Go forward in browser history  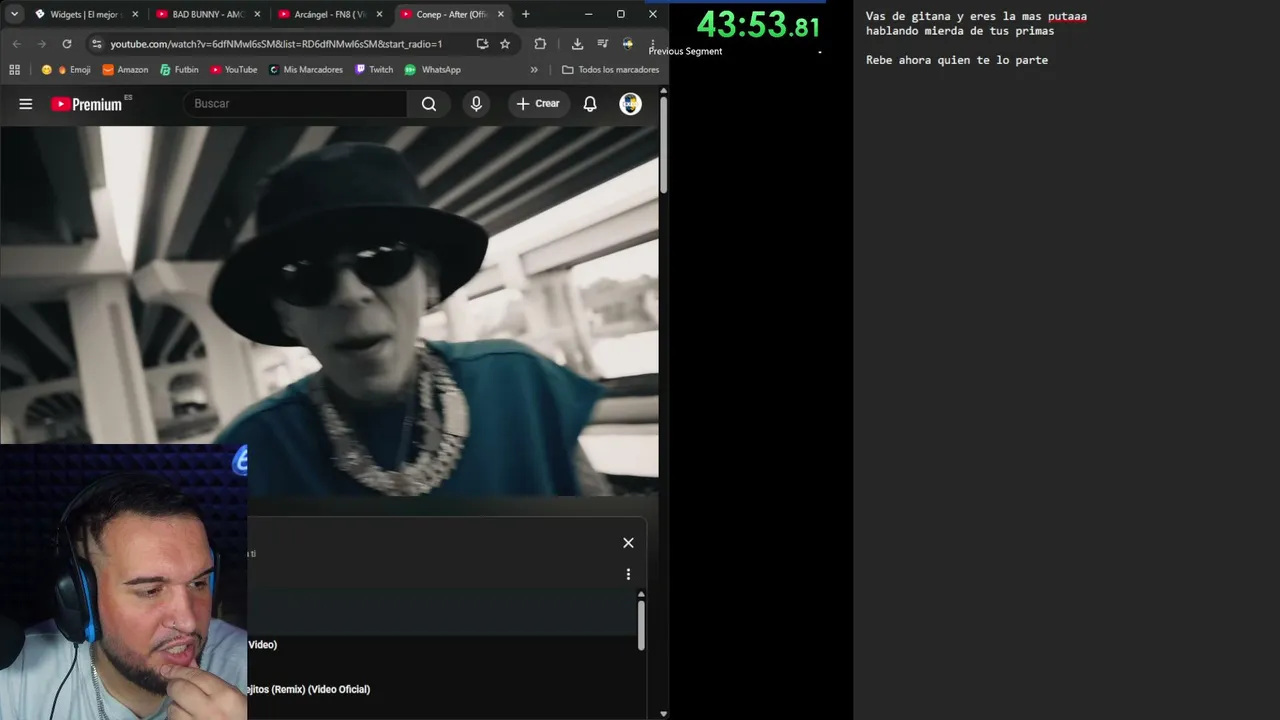tap(41, 44)
